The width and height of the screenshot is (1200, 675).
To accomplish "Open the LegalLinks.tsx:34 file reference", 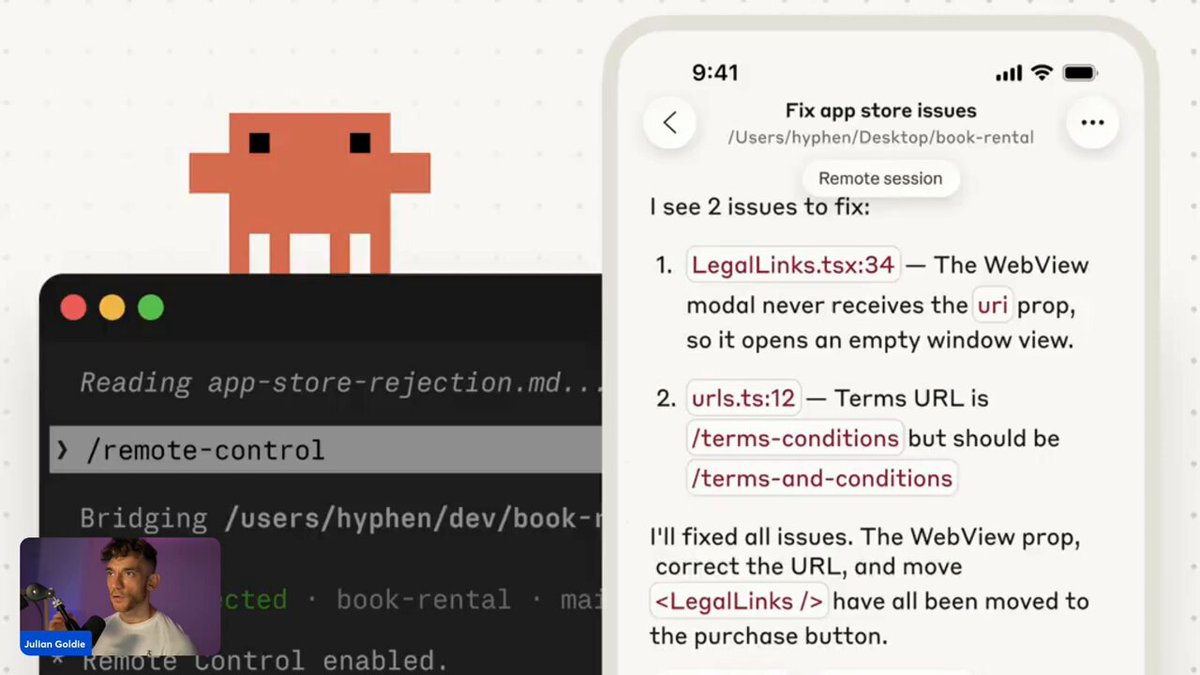I will pos(792,265).
